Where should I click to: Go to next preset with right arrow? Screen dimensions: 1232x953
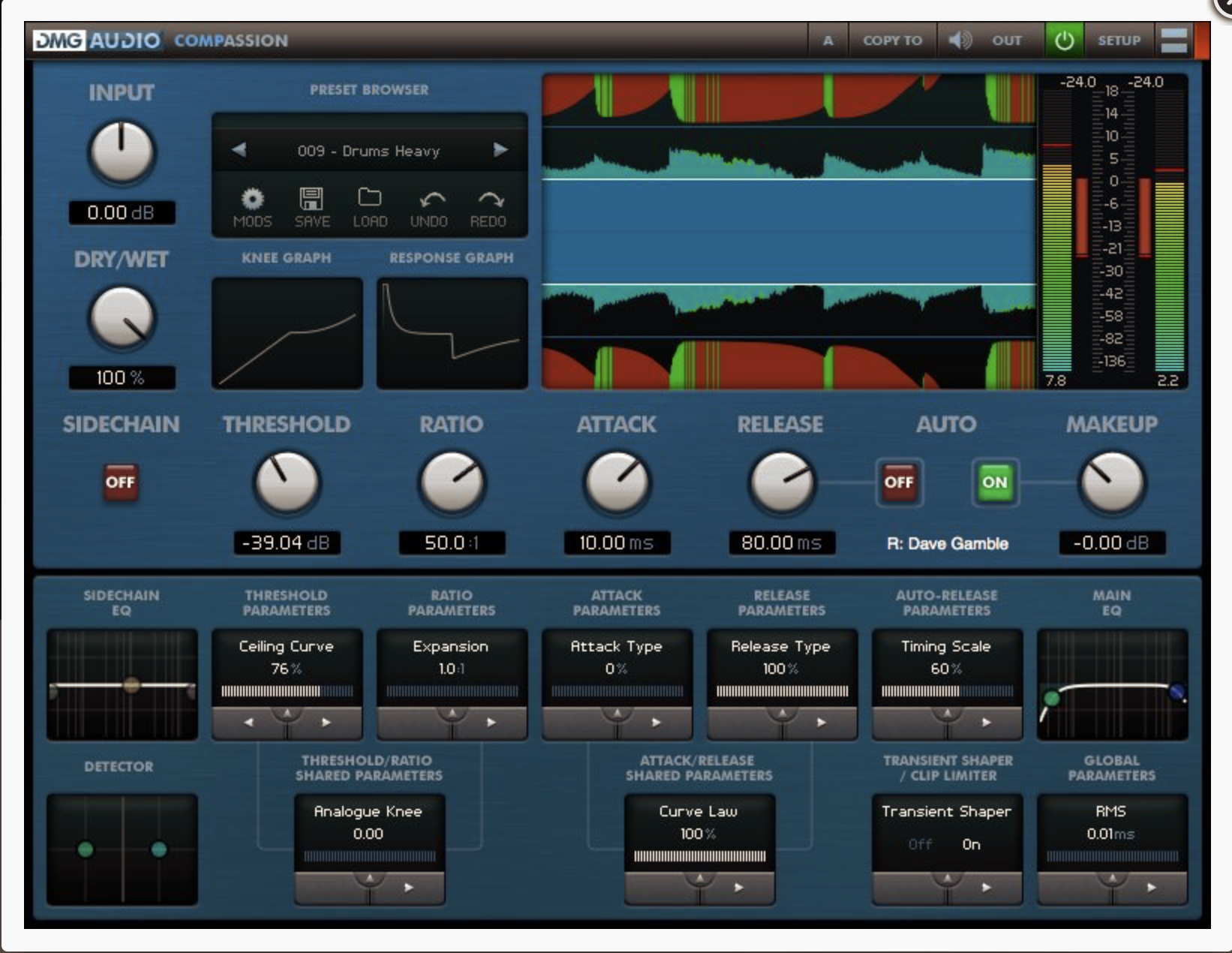tap(500, 150)
